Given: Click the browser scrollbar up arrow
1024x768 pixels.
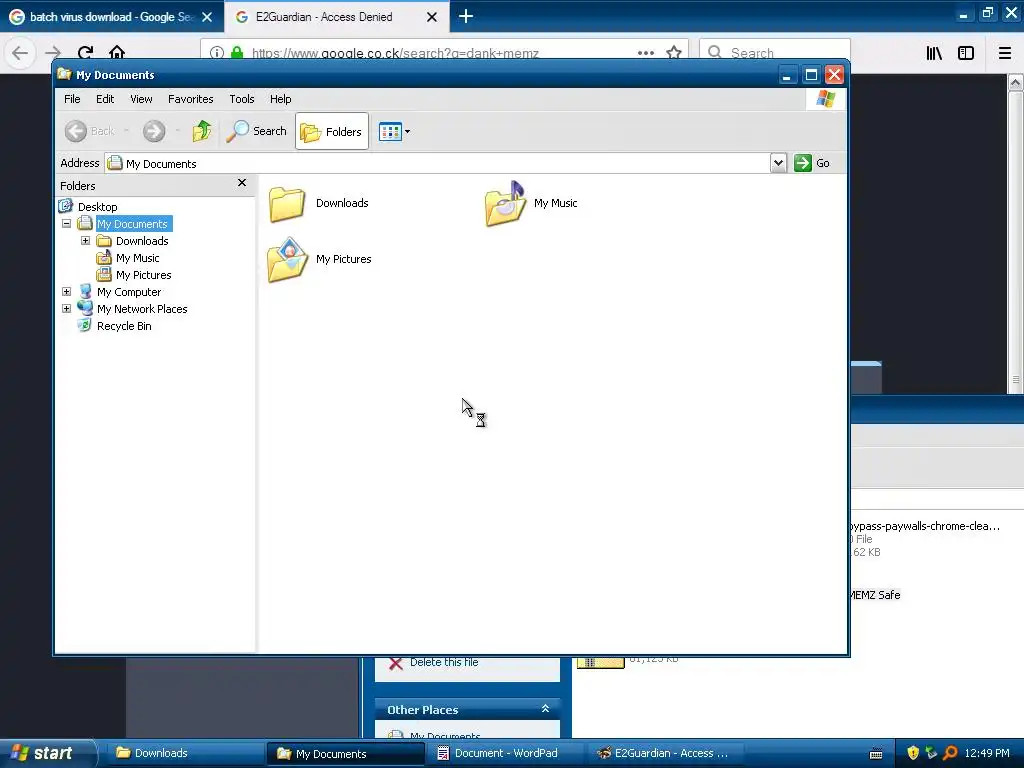Looking at the screenshot, I should point(1016,82).
